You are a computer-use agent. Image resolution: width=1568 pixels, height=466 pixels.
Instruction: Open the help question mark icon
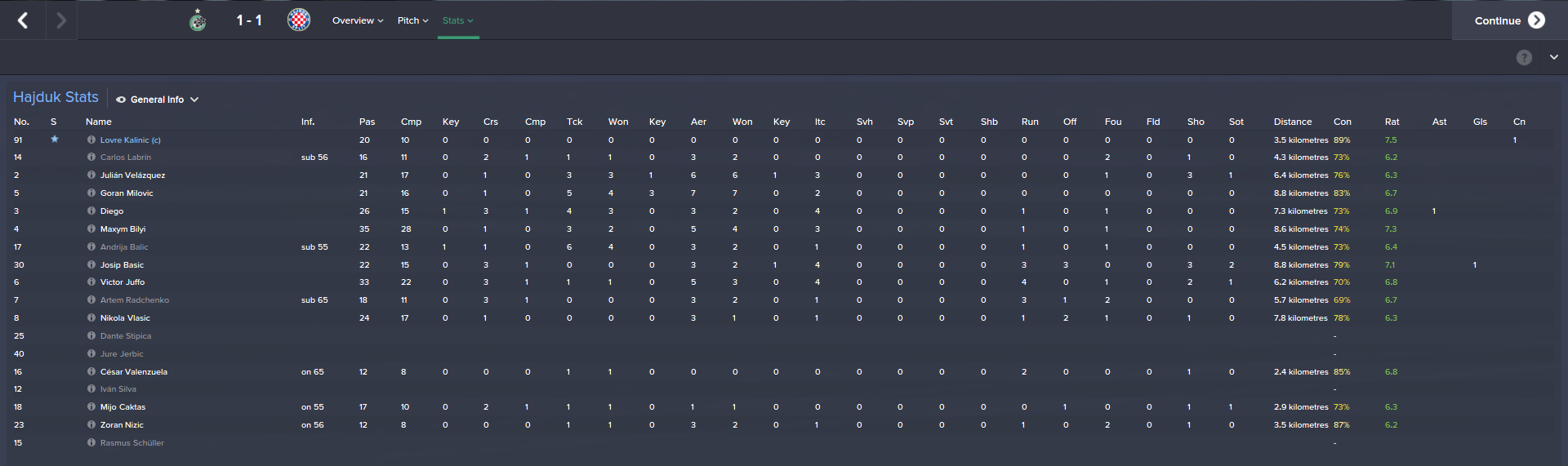(1524, 57)
